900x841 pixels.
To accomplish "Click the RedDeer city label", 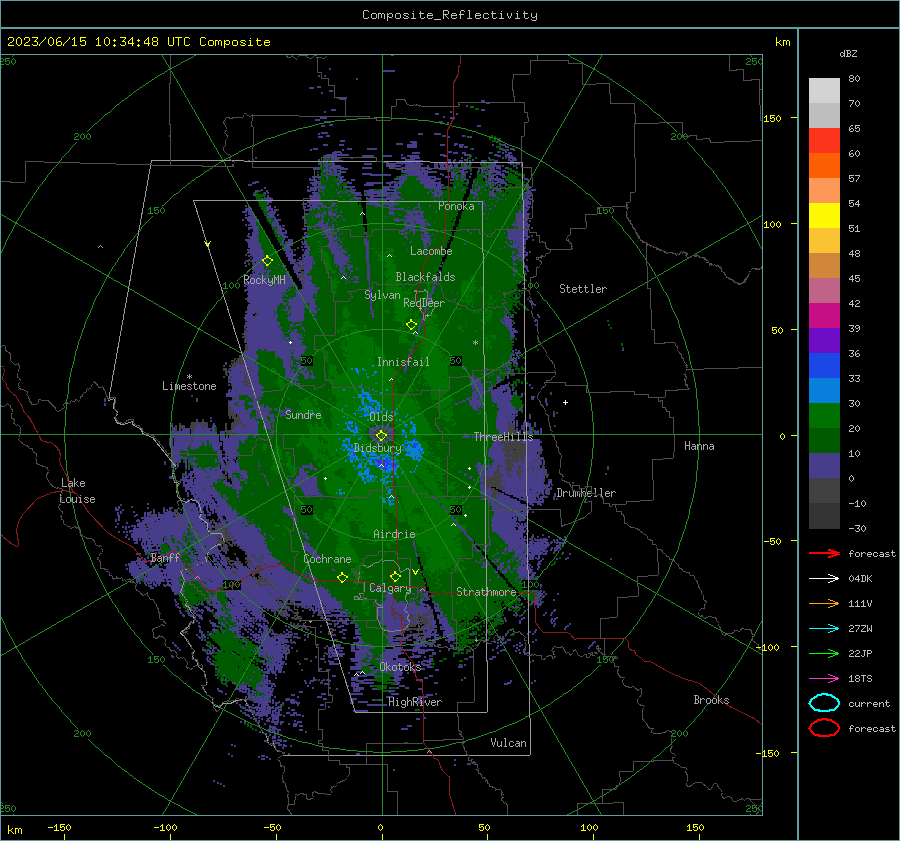I will (424, 303).
